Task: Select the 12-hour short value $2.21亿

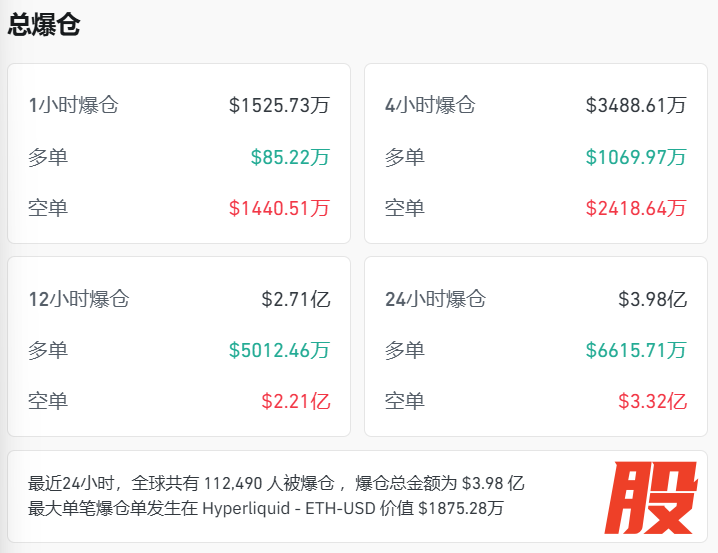Action: (295, 401)
